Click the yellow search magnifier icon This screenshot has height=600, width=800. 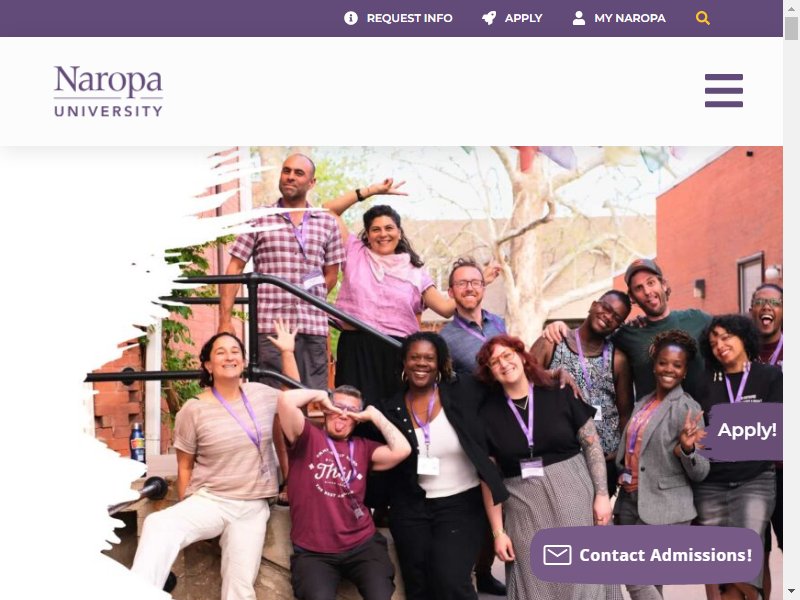[703, 18]
